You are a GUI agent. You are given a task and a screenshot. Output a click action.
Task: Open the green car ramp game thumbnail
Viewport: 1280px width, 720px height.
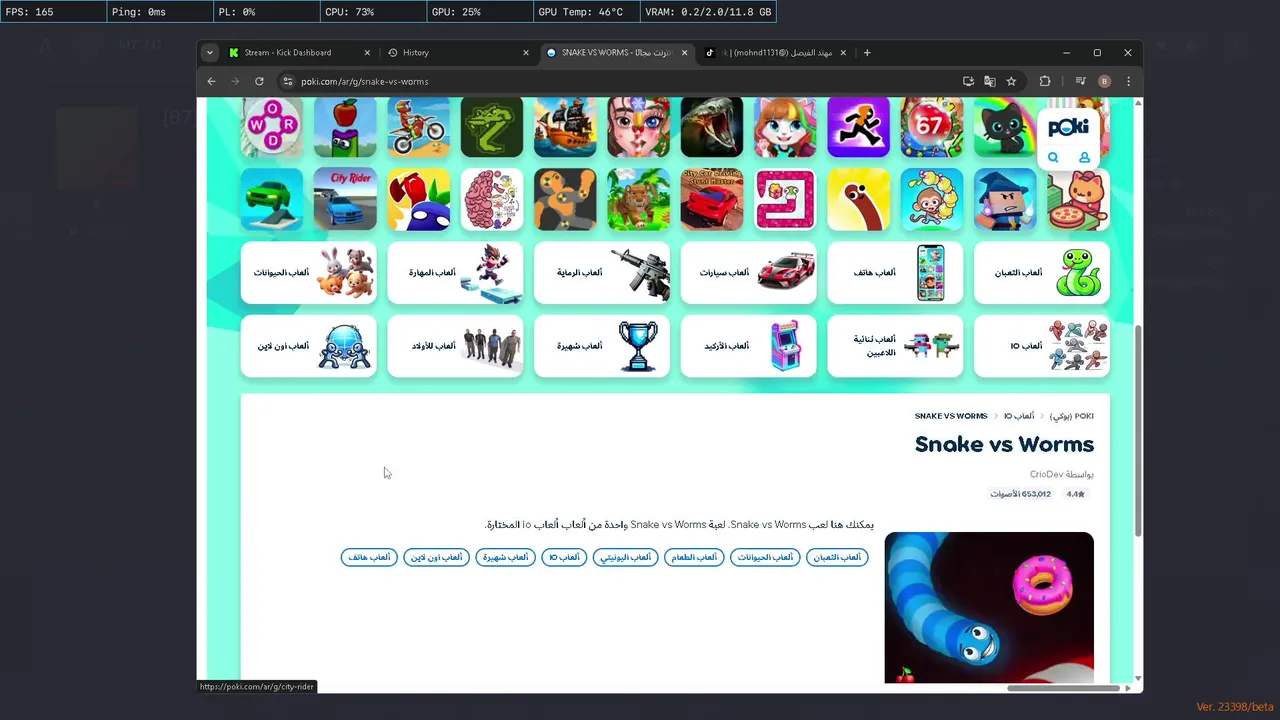271,199
